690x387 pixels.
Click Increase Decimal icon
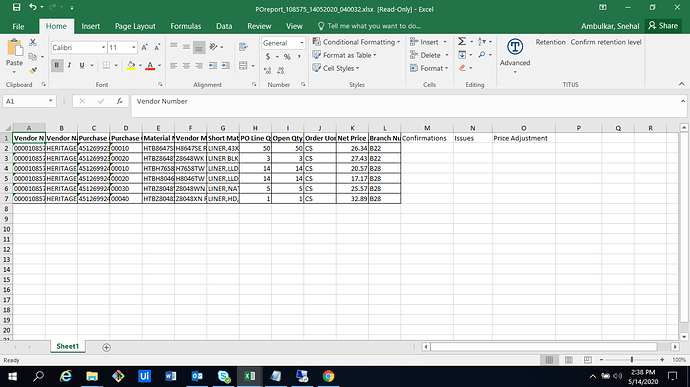pyautogui.click(x=268, y=70)
